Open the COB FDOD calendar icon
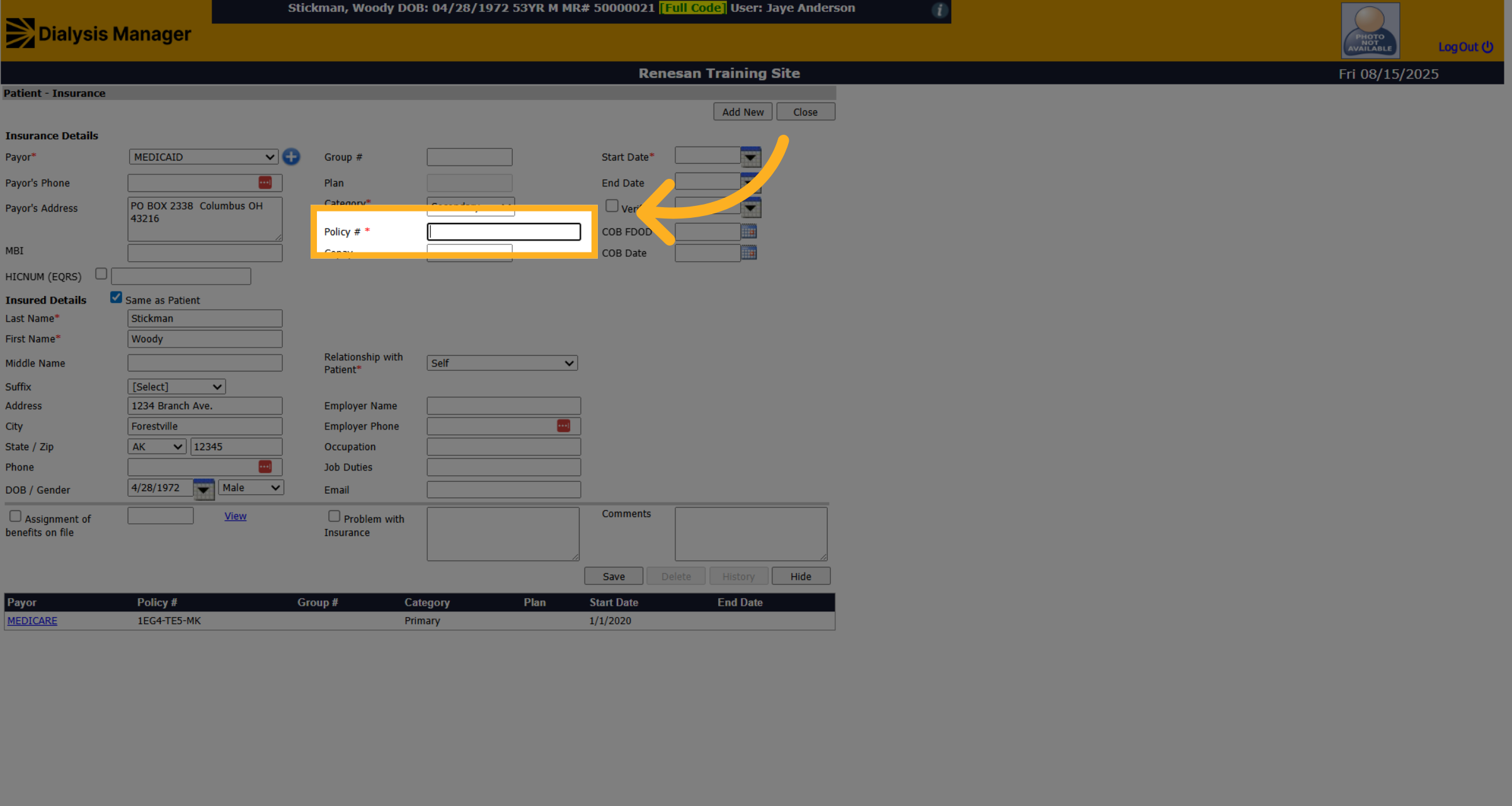1512x806 pixels. point(748,231)
